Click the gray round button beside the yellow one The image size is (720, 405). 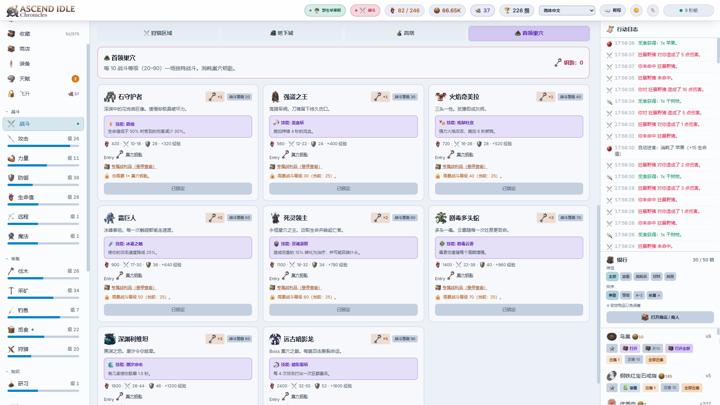[652, 10]
